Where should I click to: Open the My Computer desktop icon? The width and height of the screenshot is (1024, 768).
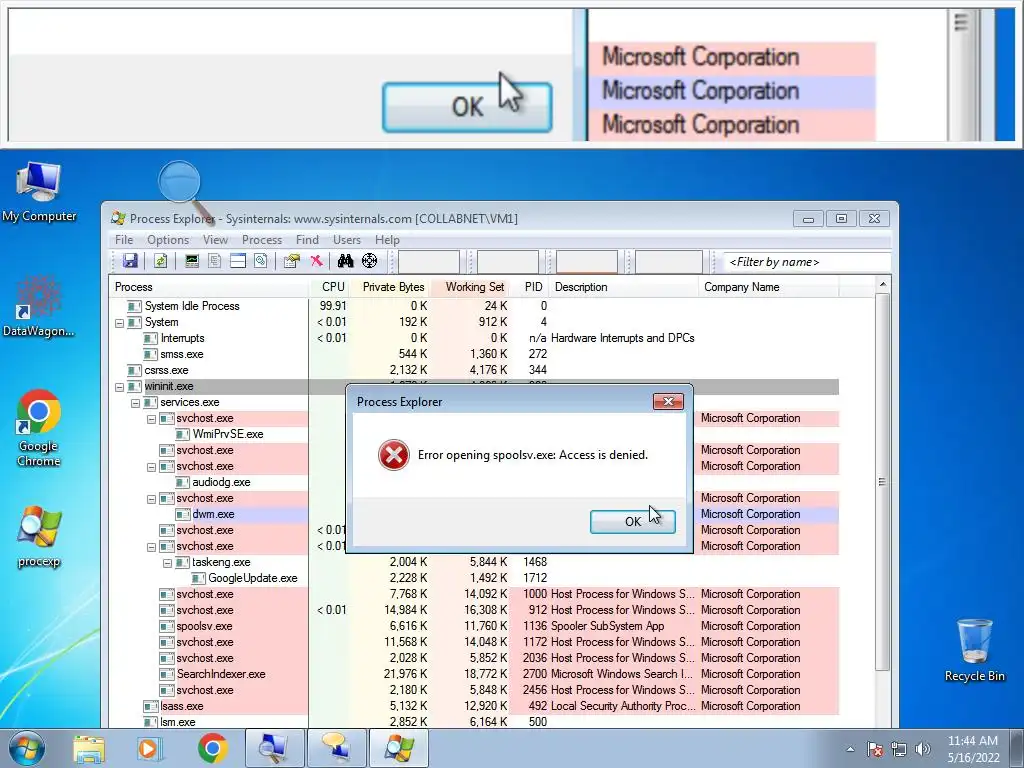pos(39,192)
